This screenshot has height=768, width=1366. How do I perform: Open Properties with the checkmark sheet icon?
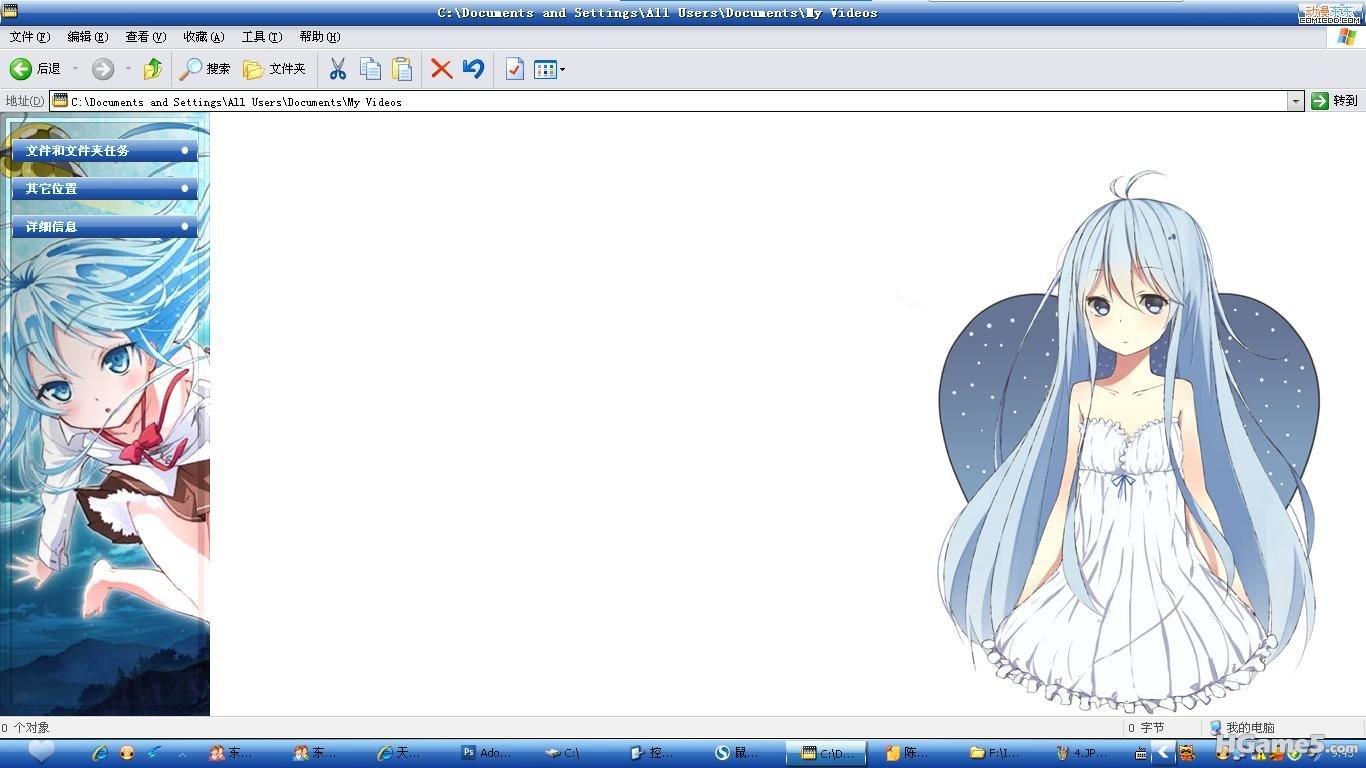click(515, 69)
